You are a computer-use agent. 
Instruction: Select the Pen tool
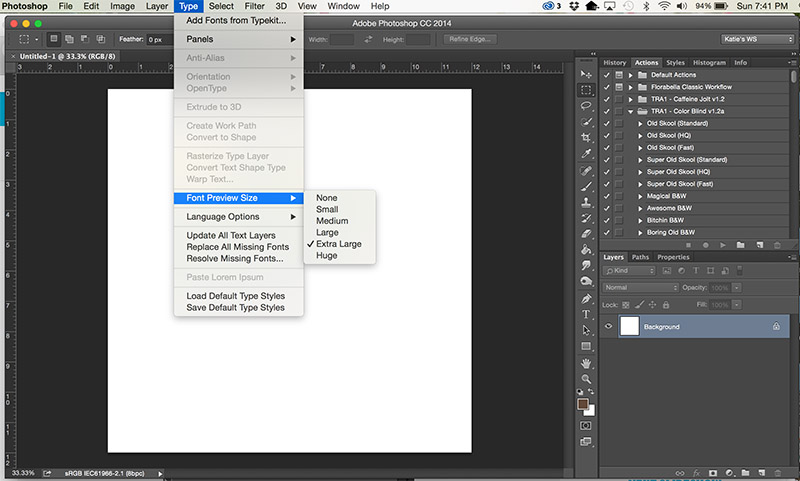point(586,299)
